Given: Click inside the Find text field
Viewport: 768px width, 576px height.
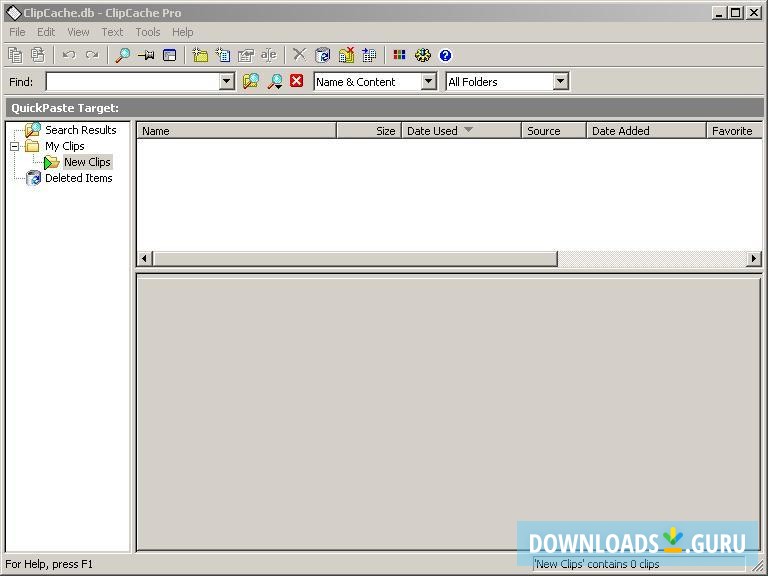Looking at the screenshot, I should click(x=133, y=81).
